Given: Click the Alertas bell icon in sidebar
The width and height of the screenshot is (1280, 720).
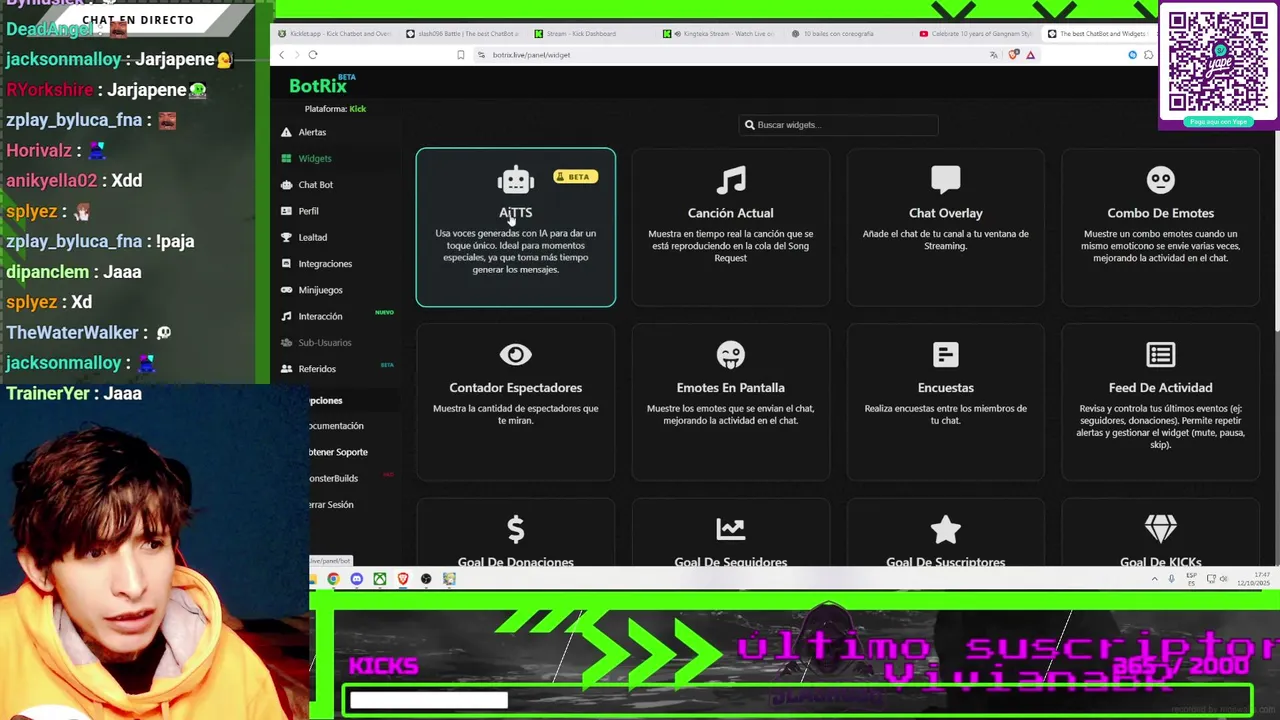Looking at the screenshot, I should click(x=286, y=132).
